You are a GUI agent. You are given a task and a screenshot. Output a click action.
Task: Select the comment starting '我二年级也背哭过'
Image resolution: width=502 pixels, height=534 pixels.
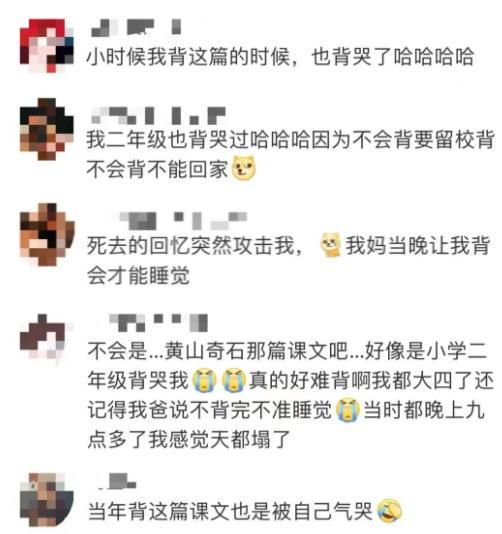coord(291,154)
